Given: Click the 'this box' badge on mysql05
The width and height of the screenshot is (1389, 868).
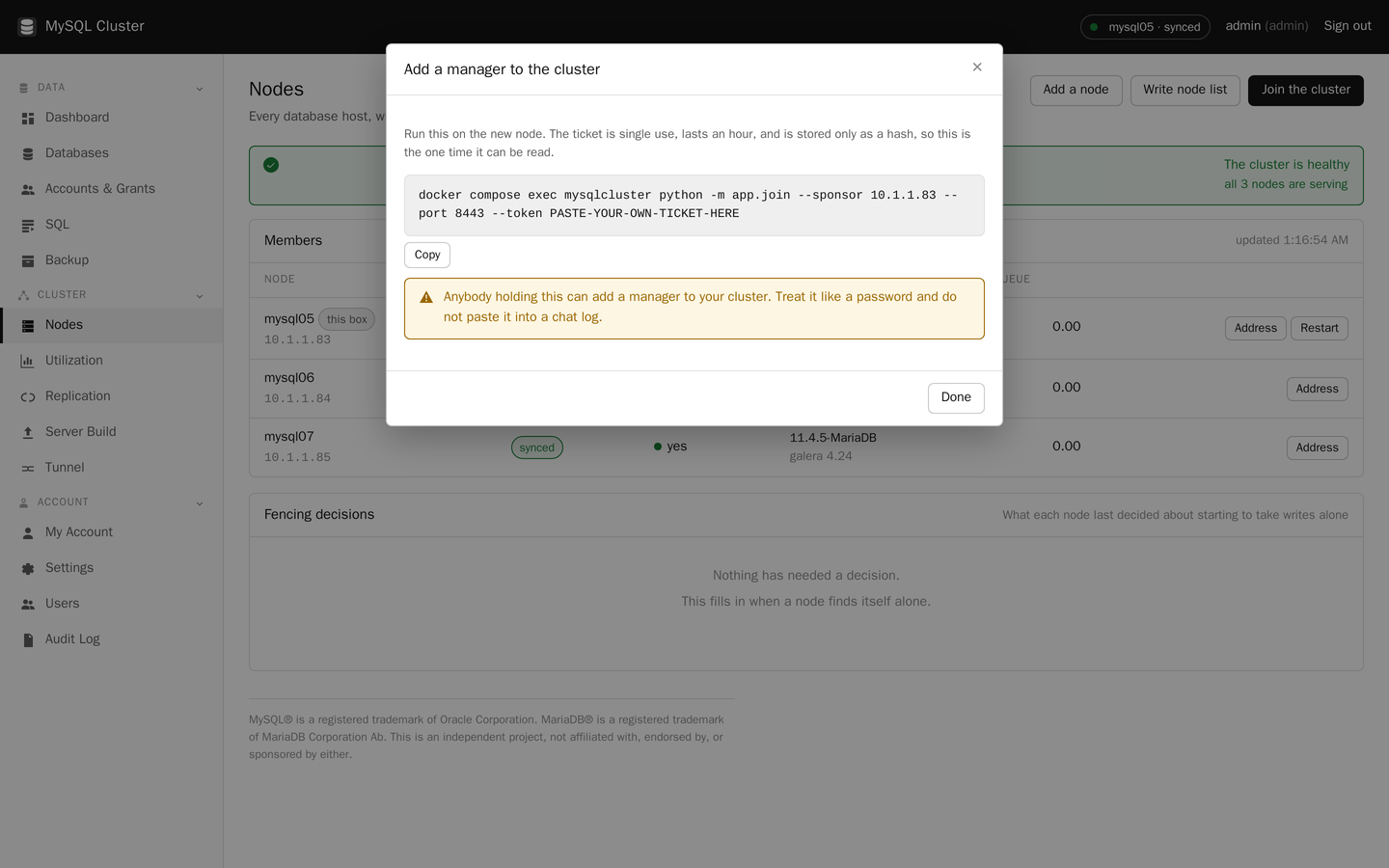Looking at the screenshot, I should [347, 319].
